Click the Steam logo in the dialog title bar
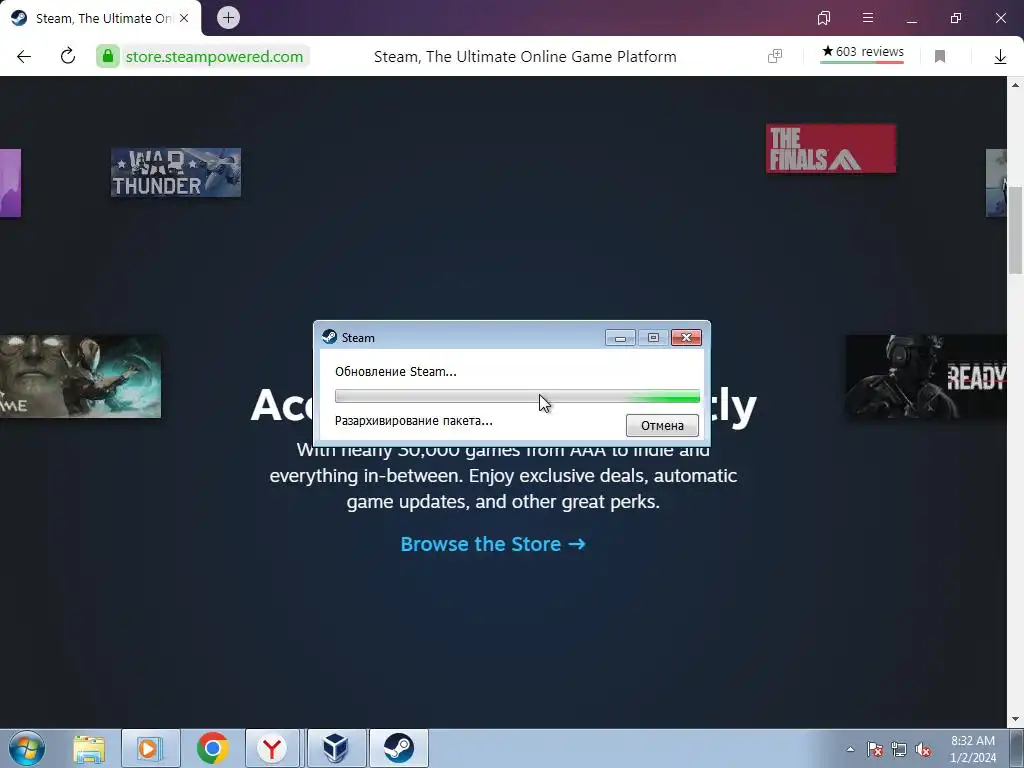 click(330, 337)
